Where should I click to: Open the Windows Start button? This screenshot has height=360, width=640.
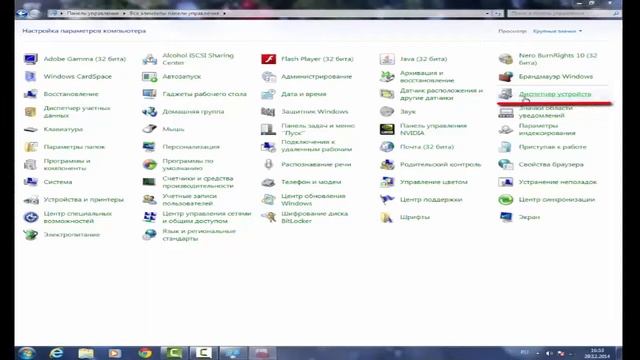click(x=26, y=353)
